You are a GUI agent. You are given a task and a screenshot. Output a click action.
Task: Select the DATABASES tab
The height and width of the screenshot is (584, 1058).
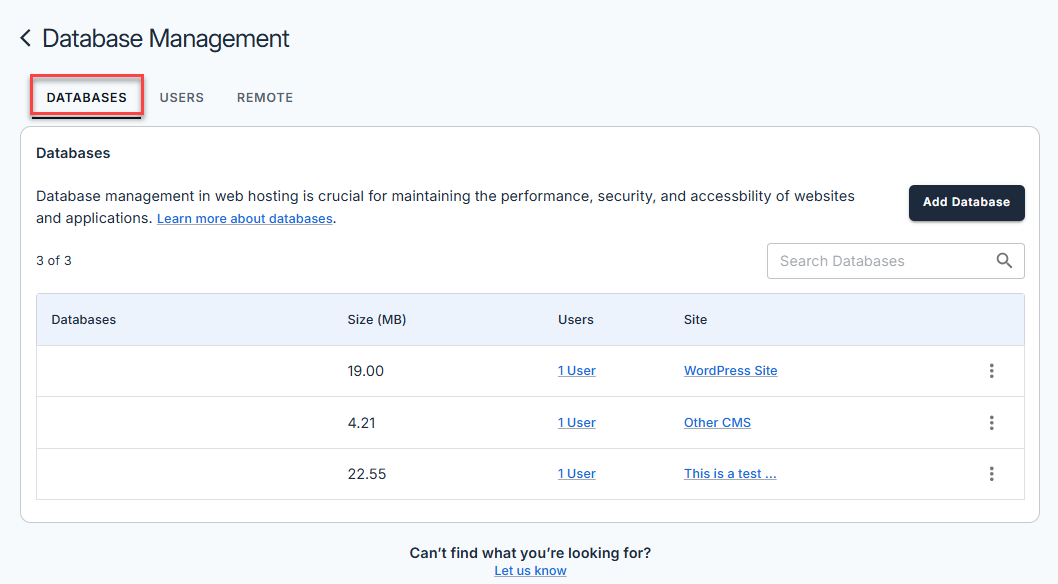click(x=86, y=97)
